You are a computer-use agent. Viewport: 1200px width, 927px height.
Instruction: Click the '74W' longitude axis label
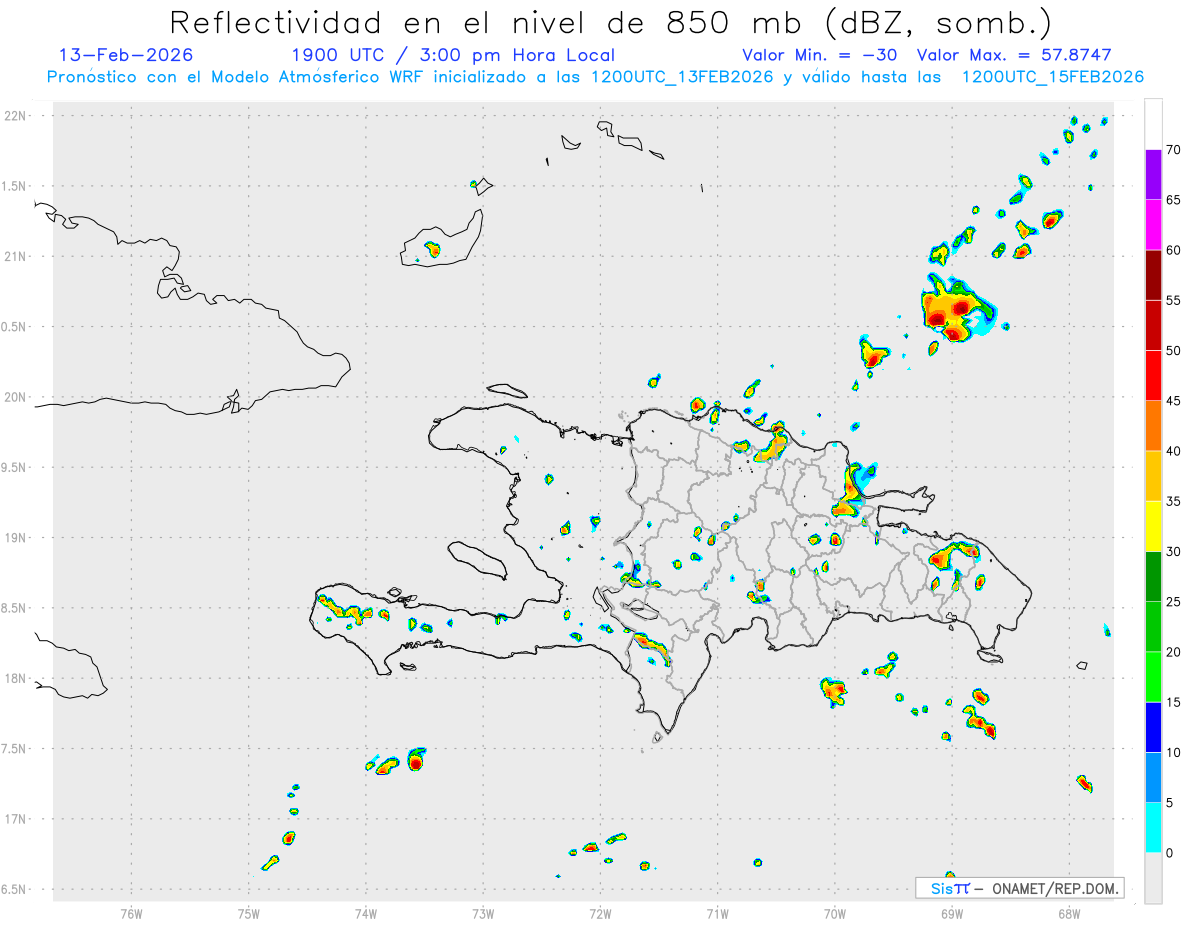pos(366,913)
